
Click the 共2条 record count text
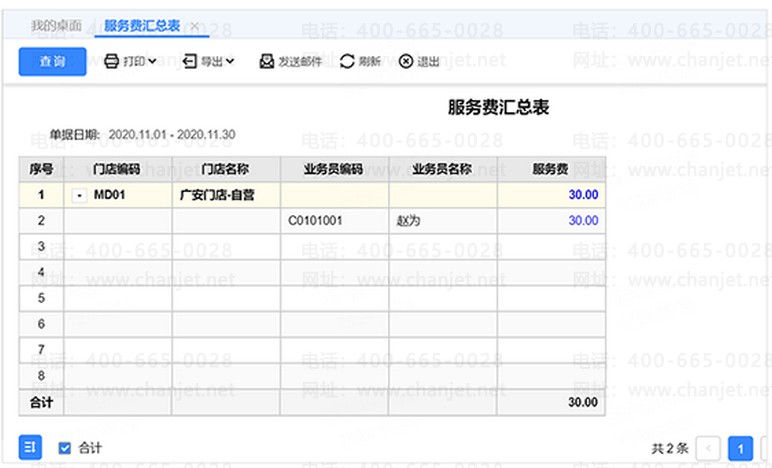(x=670, y=448)
